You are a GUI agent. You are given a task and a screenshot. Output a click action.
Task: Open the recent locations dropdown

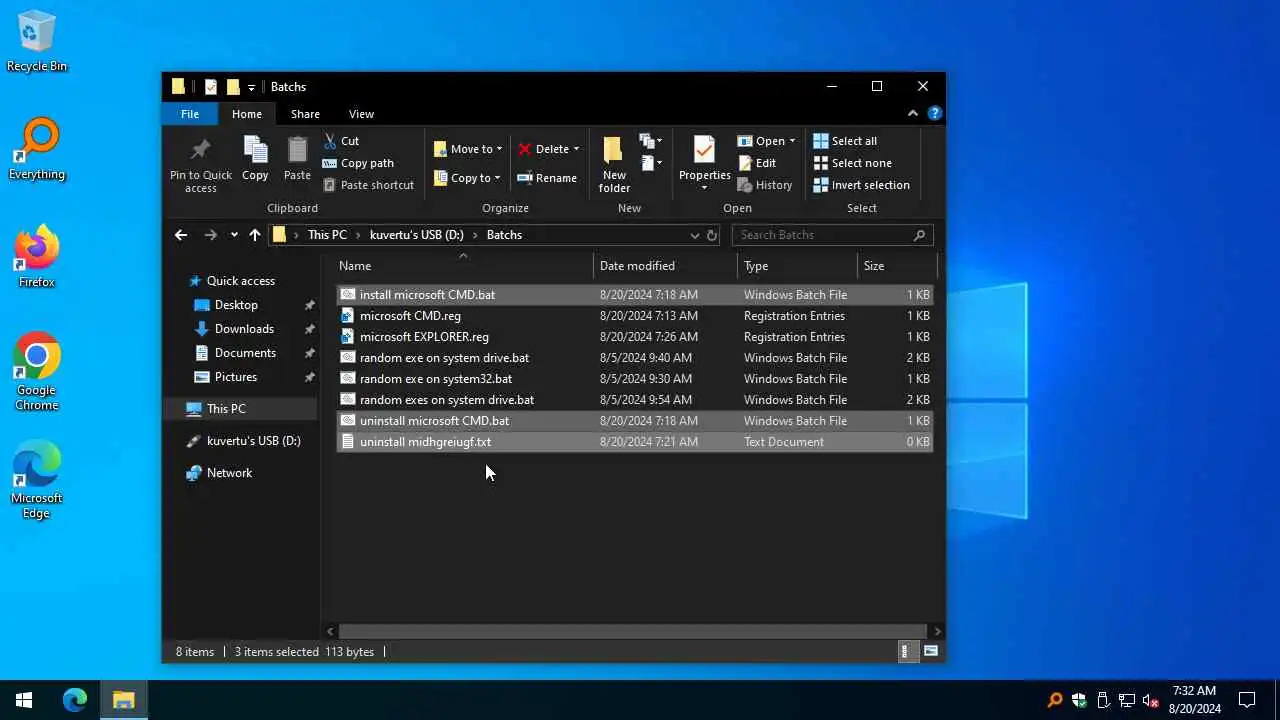(234, 235)
